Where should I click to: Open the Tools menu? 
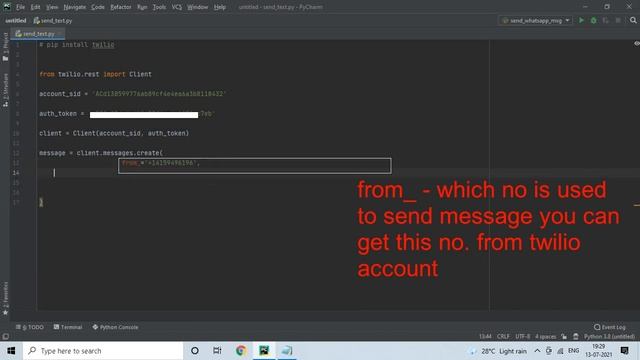(159, 7)
